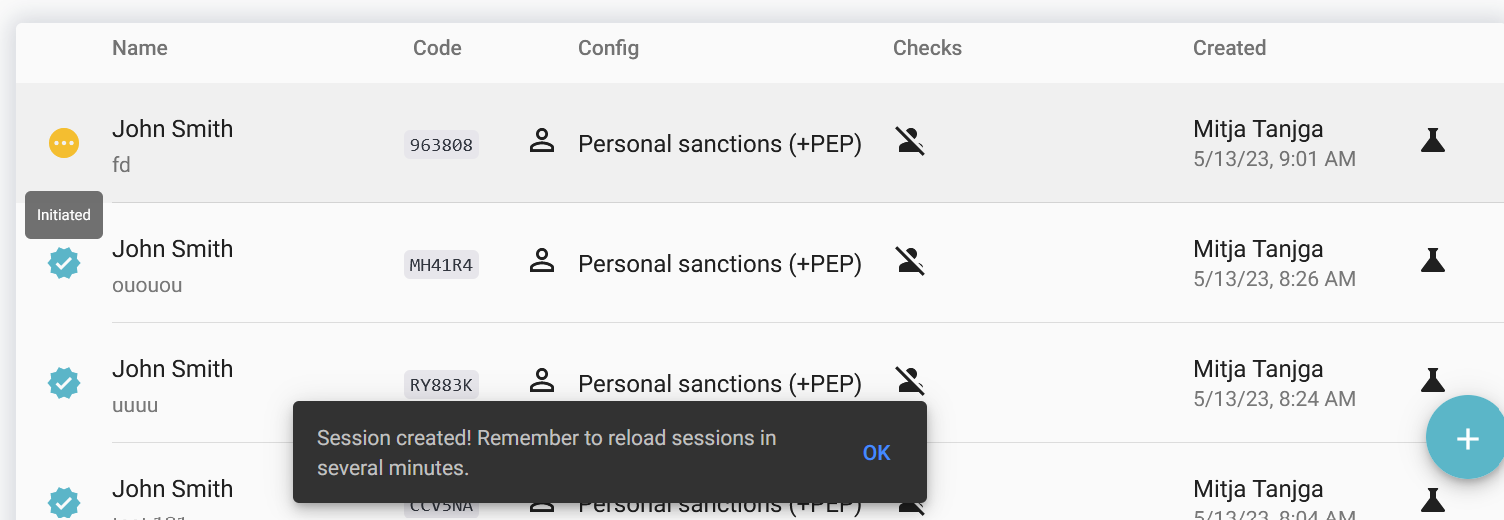Click crossed-out person checks icon, MH41R4 row
1504x520 pixels.
(910, 261)
